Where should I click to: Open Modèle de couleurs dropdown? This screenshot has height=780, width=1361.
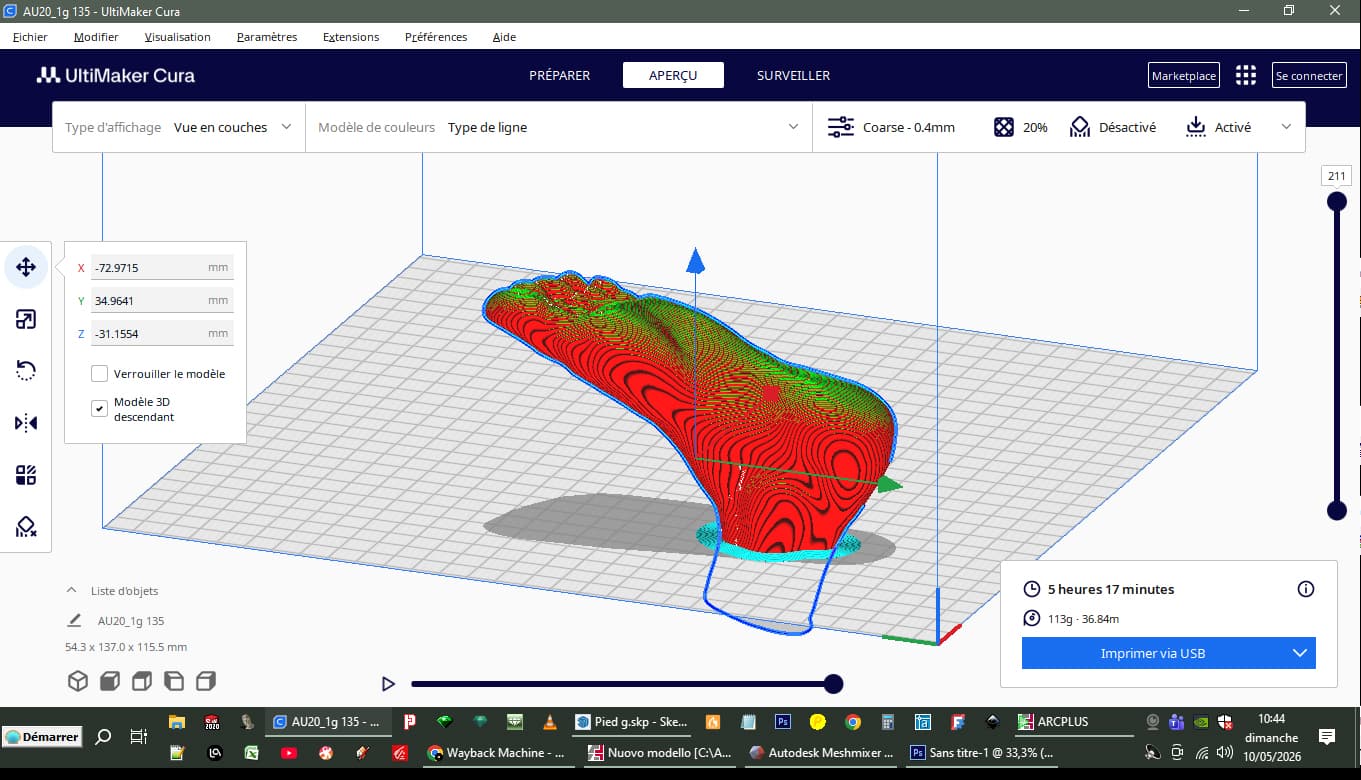(x=559, y=127)
